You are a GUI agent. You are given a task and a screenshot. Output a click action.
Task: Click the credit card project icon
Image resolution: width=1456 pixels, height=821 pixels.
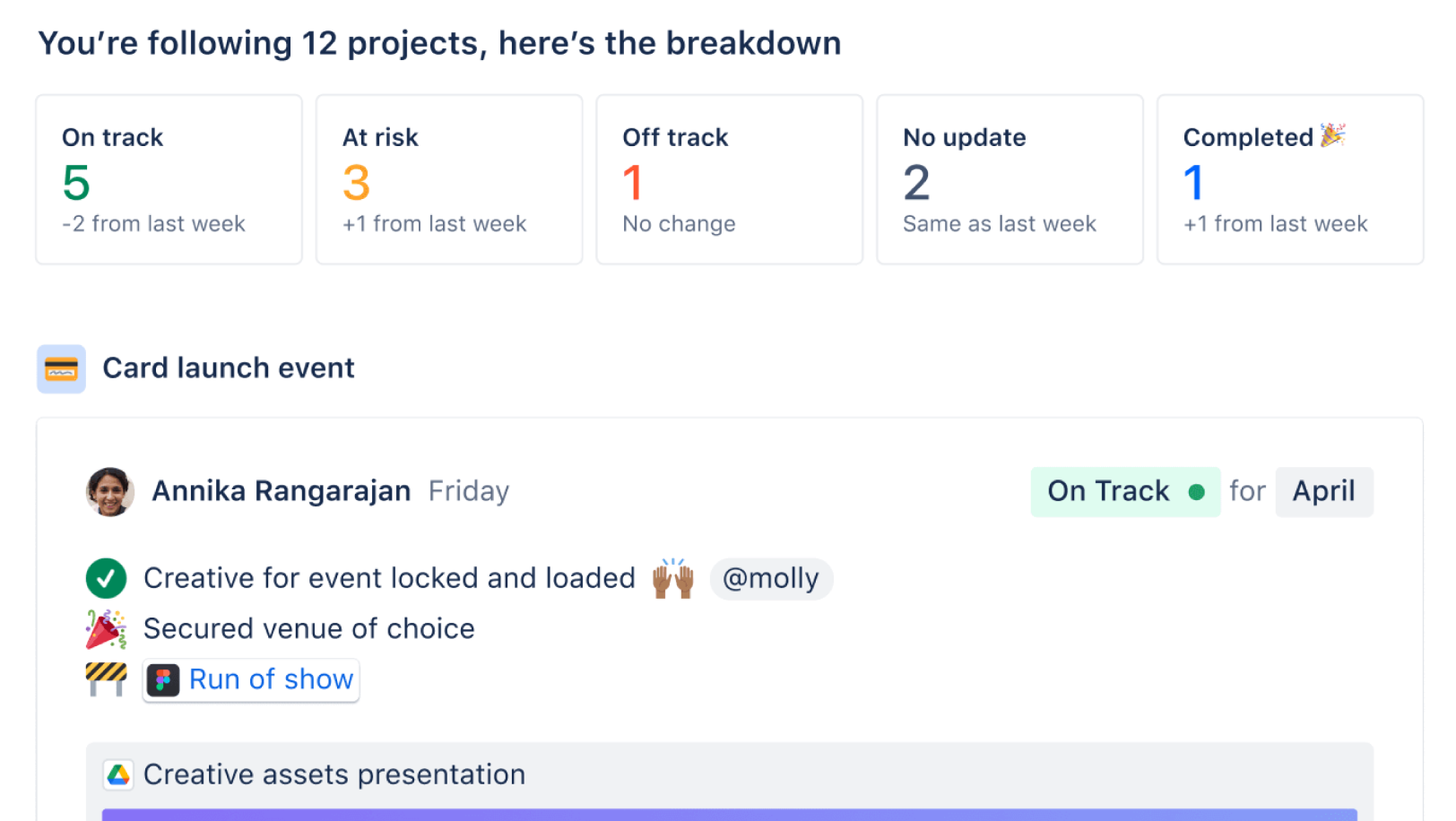coord(61,368)
